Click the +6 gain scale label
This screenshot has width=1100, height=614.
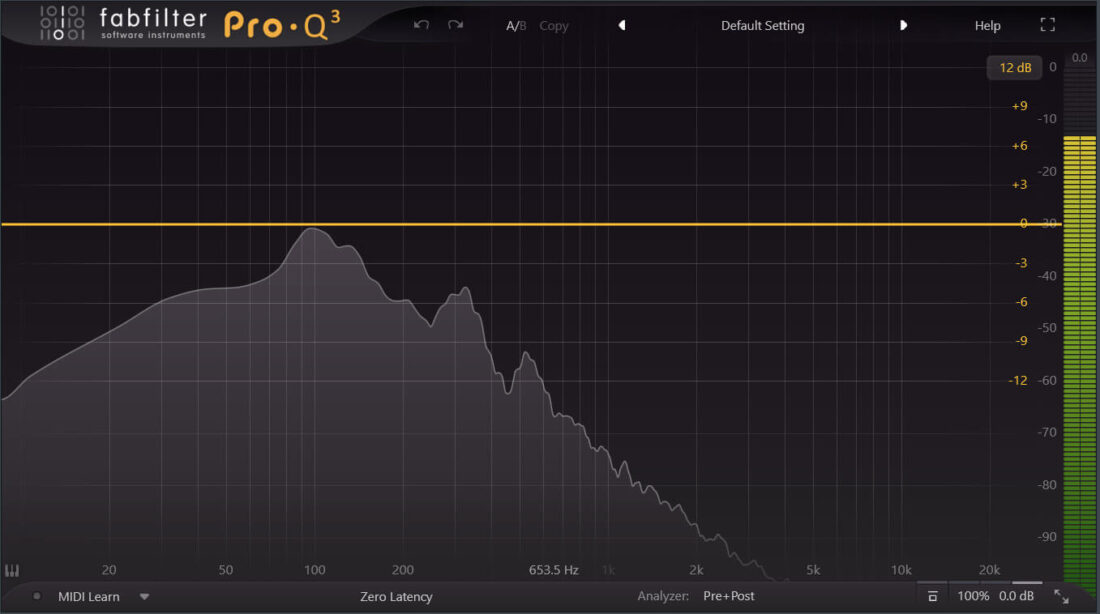[x=1019, y=146]
